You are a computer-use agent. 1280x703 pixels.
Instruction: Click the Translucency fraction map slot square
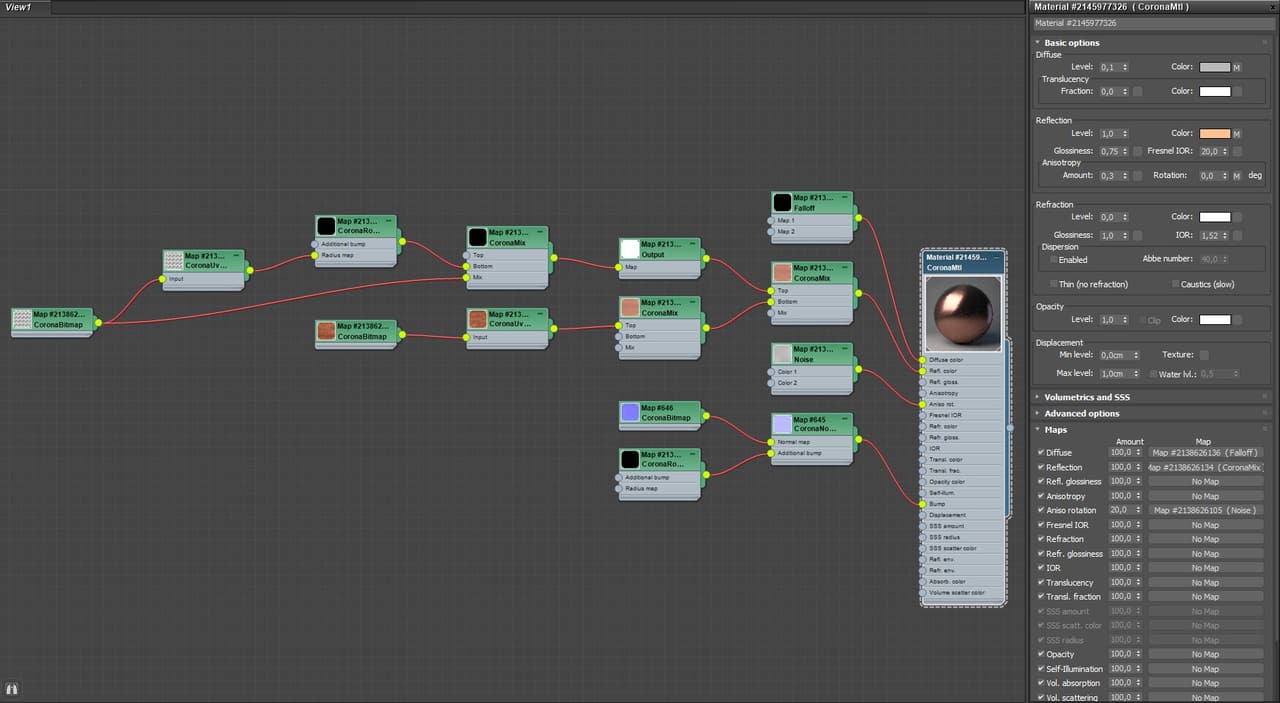(x=1137, y=92)
